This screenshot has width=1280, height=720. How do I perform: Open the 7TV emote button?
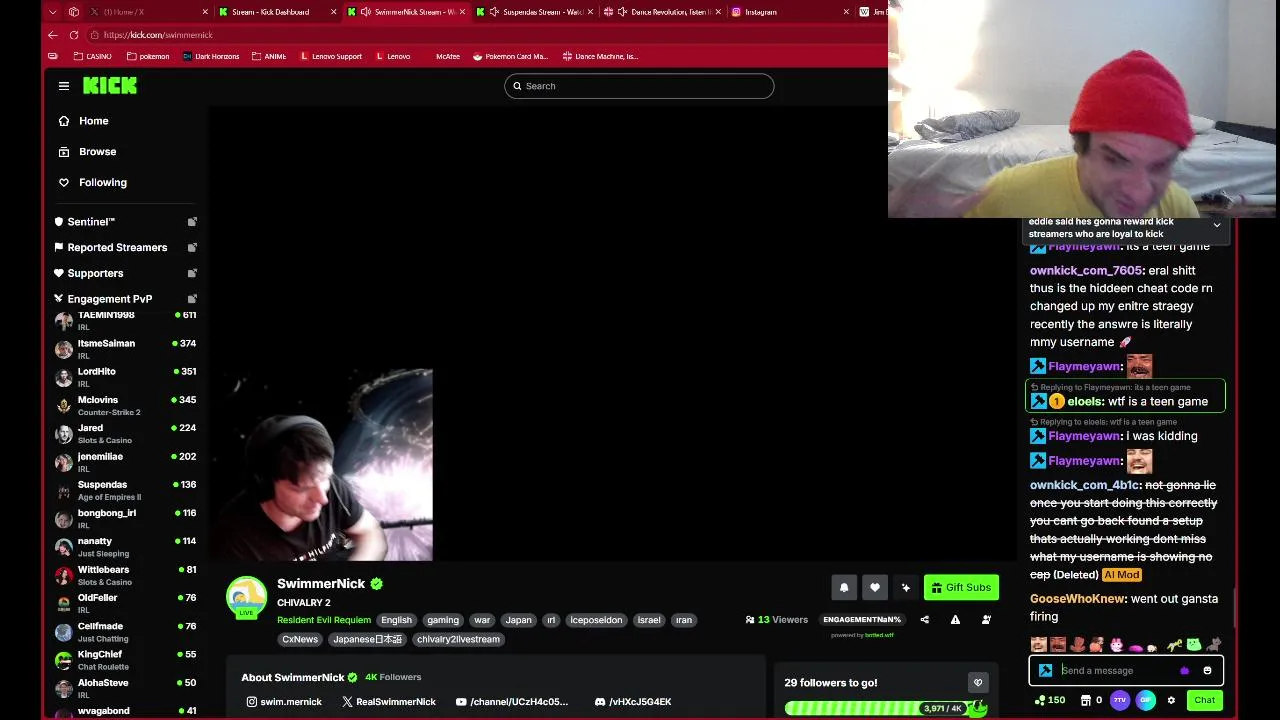tap(1122, 700)
